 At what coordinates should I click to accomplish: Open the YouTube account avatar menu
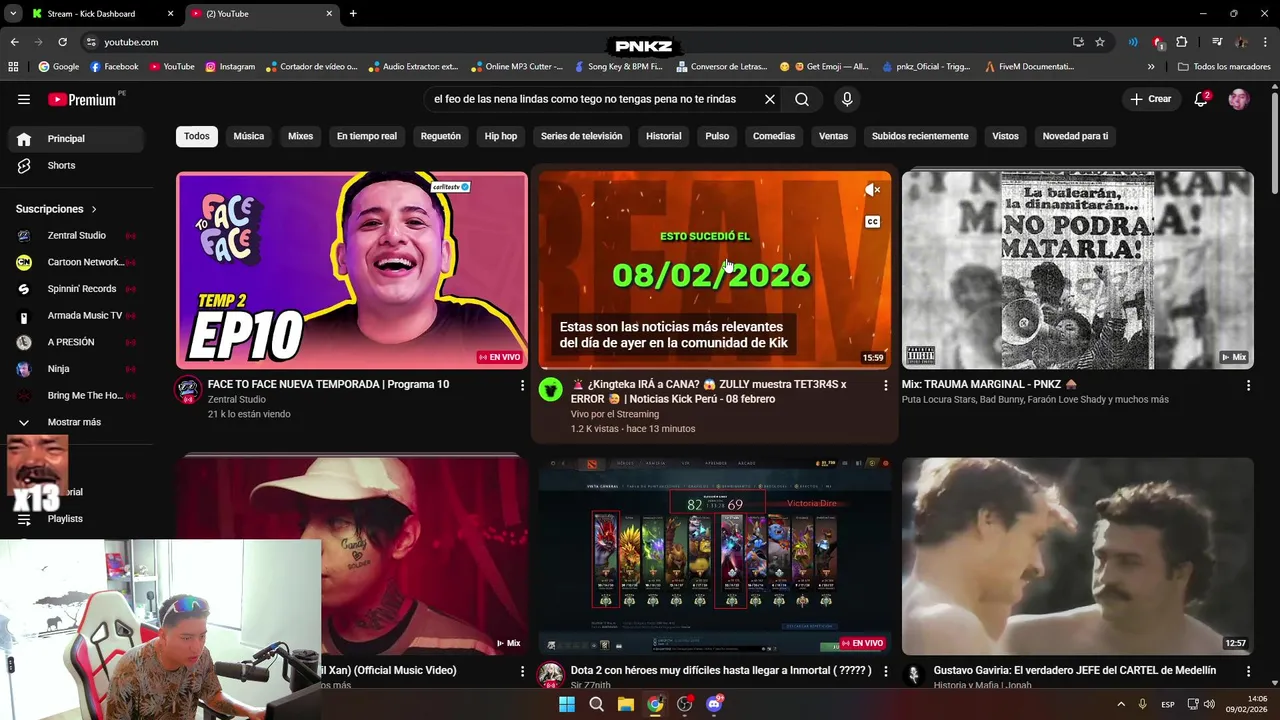click(x=1239, y=99)
